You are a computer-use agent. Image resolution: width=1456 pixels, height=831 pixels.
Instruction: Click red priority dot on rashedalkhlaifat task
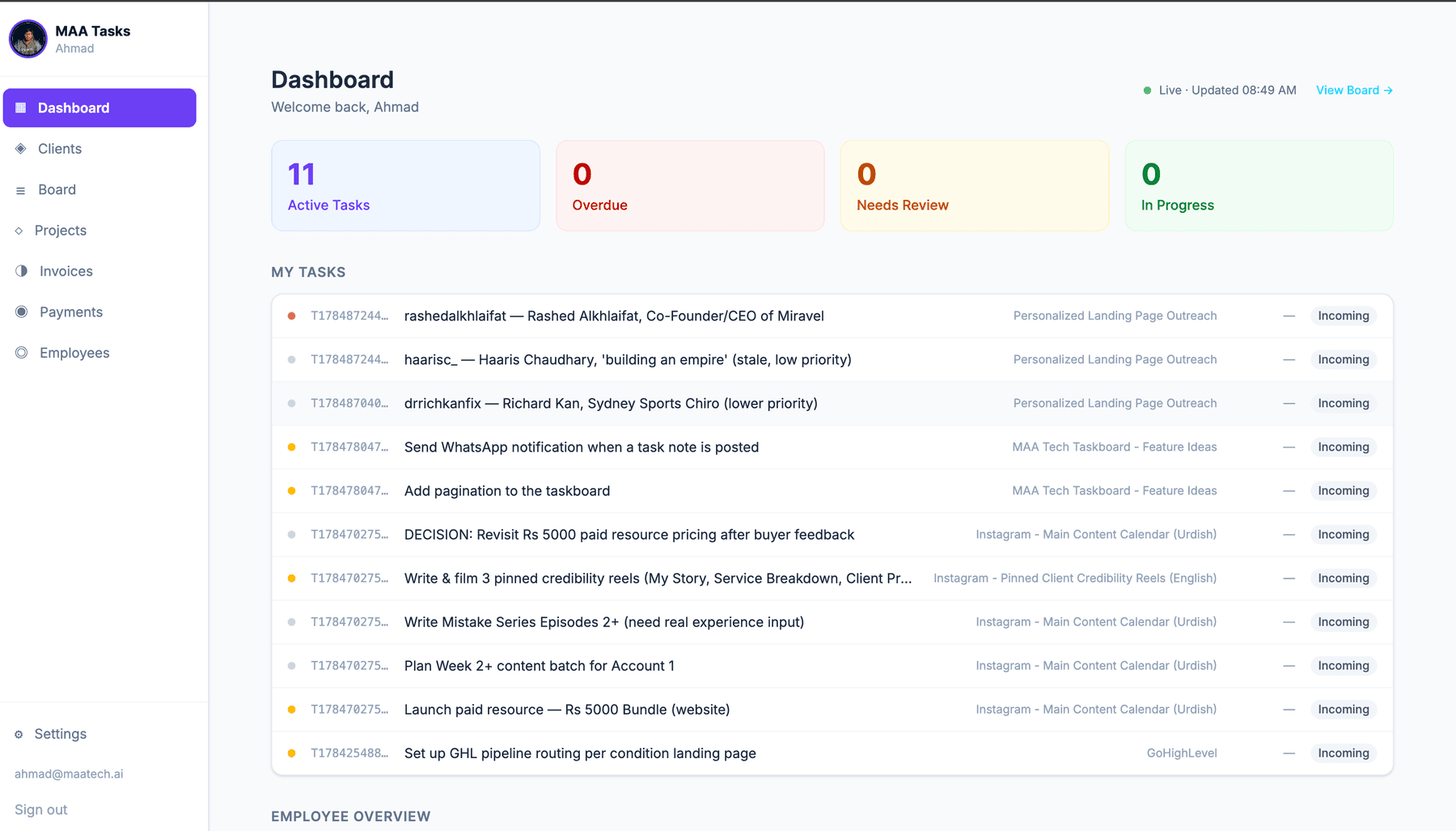291,316
